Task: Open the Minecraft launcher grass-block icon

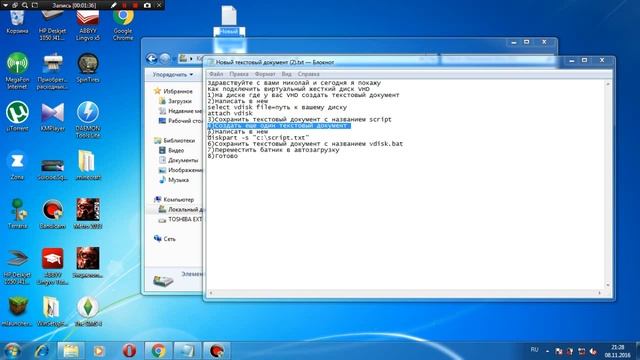Action: [x=17, y=311]
